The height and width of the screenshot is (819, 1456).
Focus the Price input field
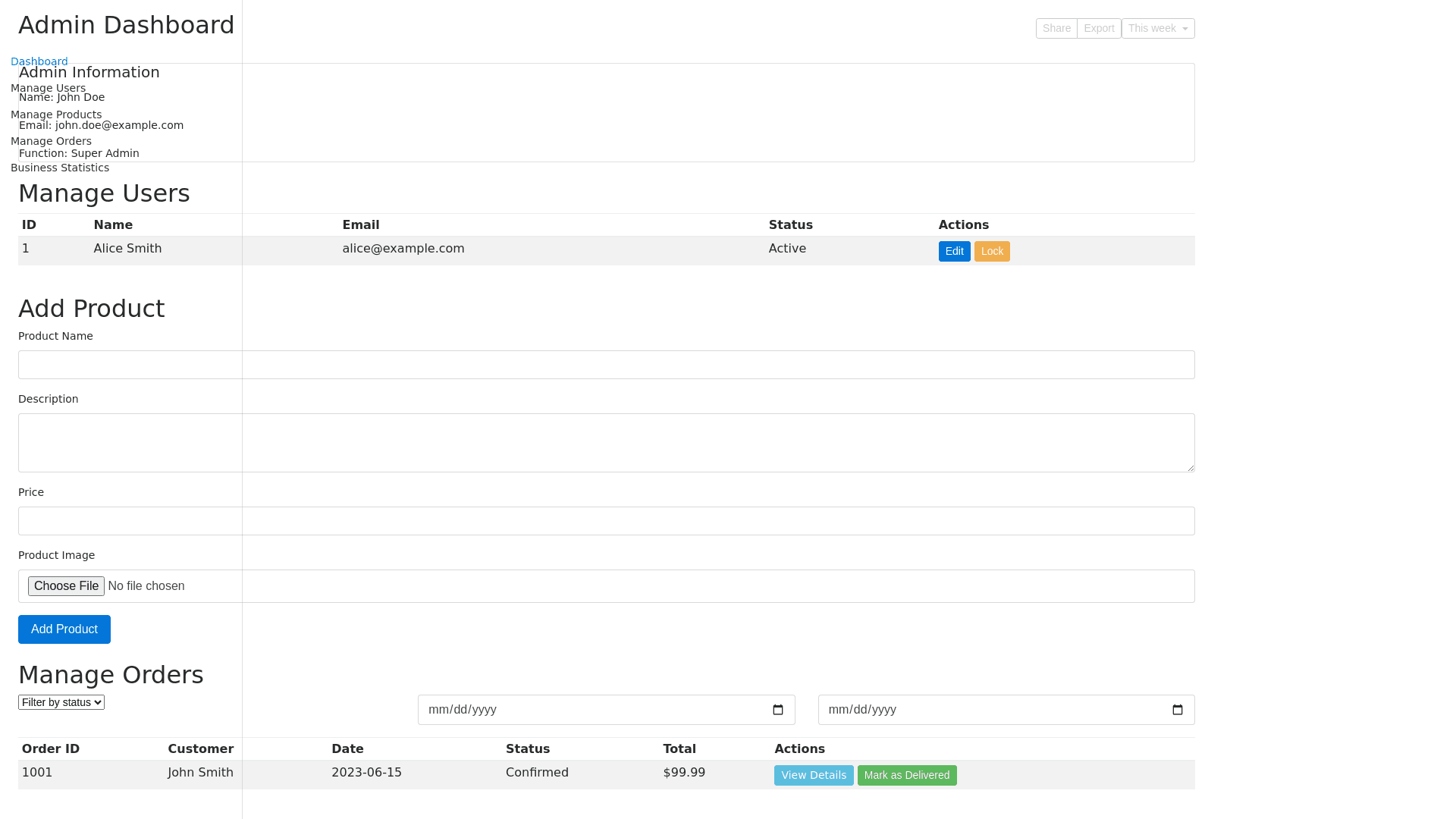click(x=607, y=521)
